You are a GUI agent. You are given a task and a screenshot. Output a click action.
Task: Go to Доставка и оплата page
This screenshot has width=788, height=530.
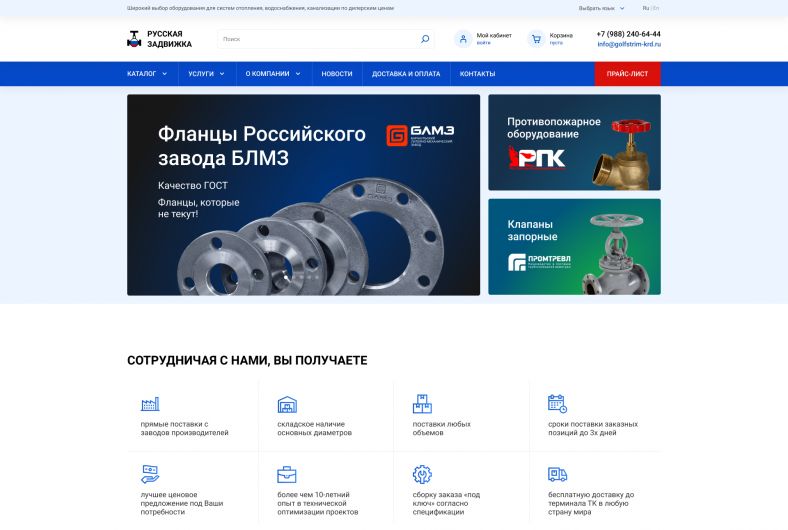(406, 74)
